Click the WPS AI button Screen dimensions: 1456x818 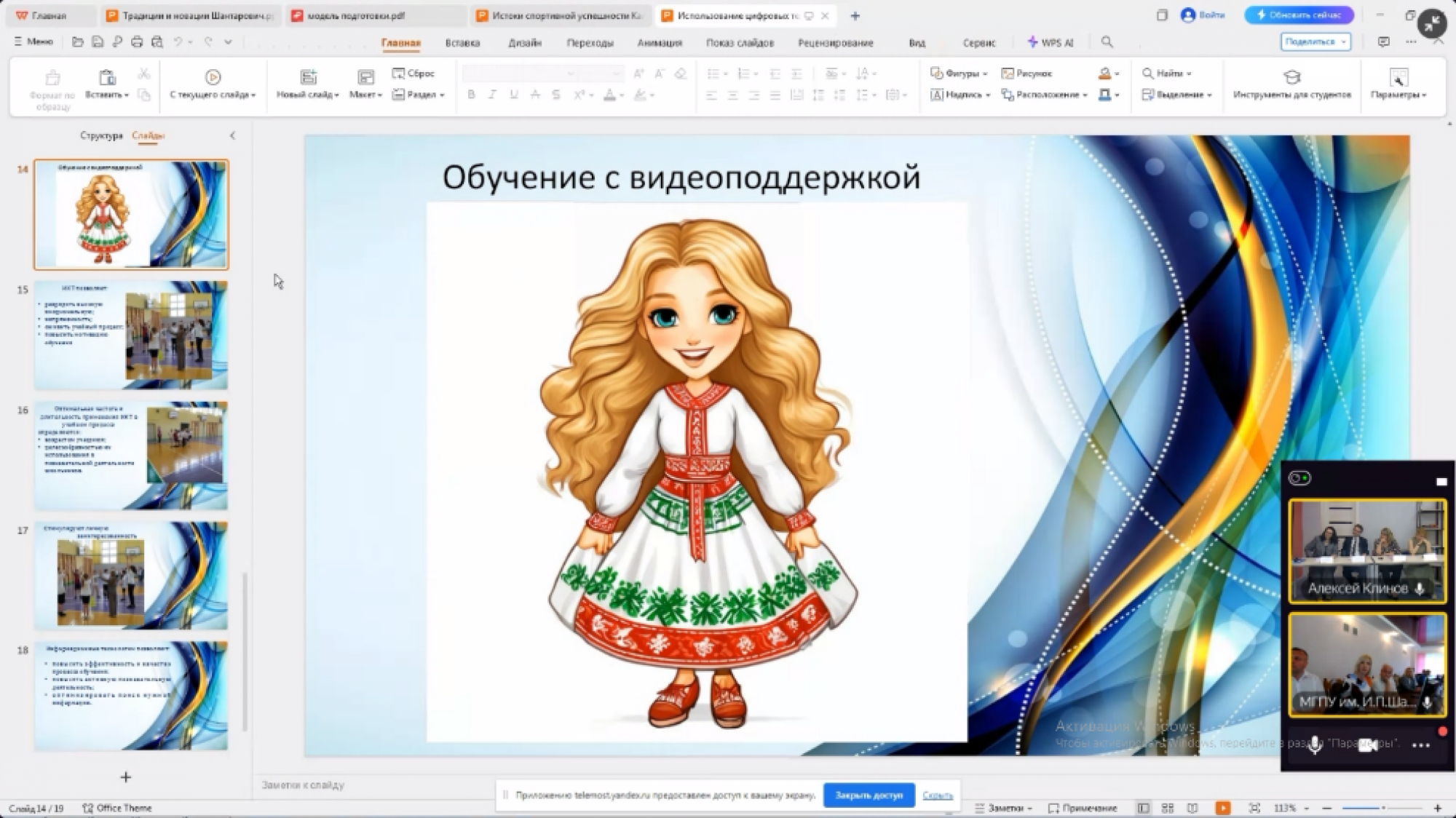coord(1050,42)
